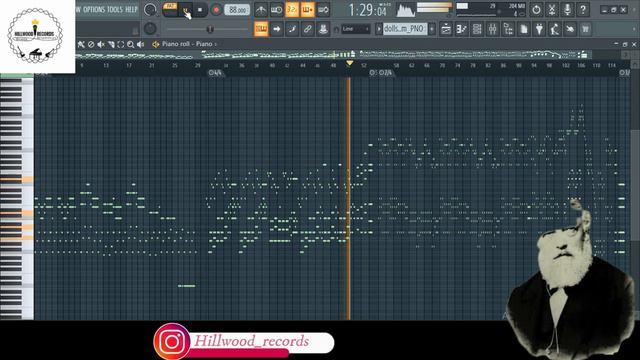This screenshot has height=360, width=640.
Task: Open the Piano roll view icon
Action: point(462,29)
